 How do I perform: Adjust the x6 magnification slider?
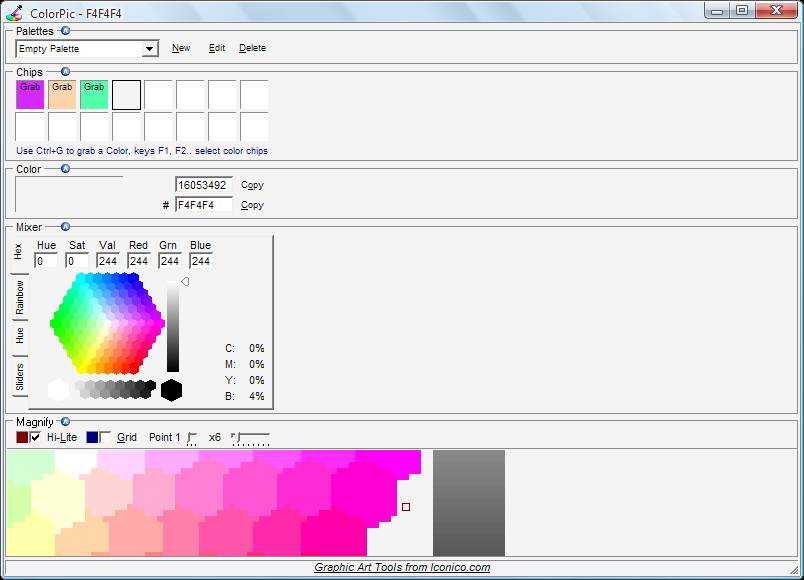tap(251, 438)
